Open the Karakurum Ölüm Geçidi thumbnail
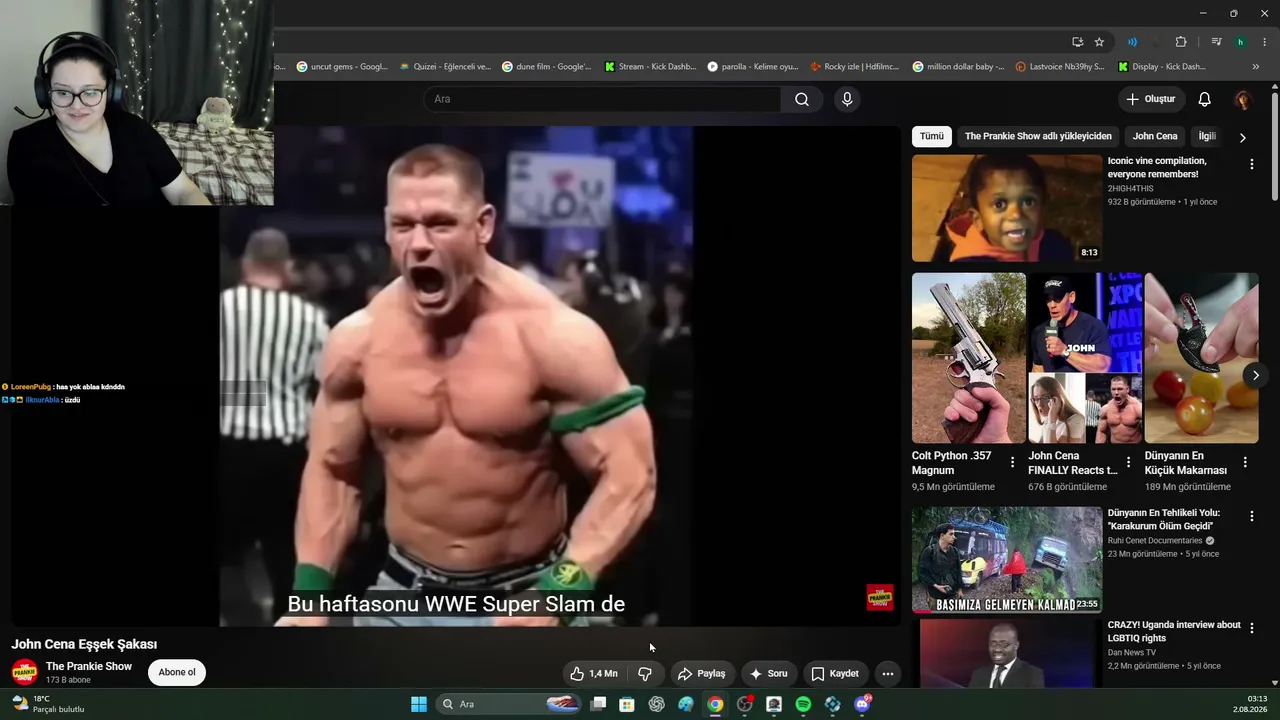The image size is (1280, 720). click(x=1007, y=560)
